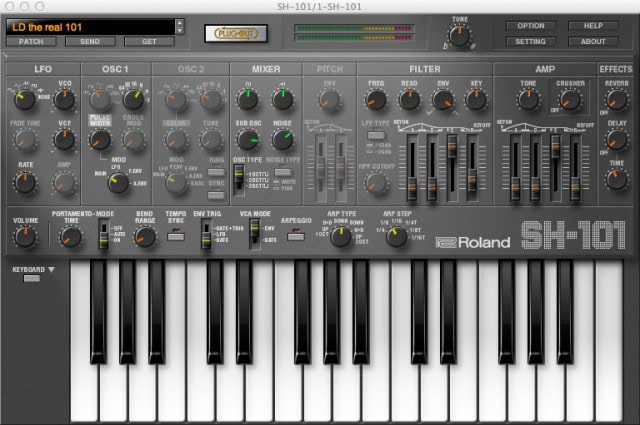Adjust the Filter Freq cutoff knob
Image resolution: width=640 pixels, height=425 pixels.
376,100
